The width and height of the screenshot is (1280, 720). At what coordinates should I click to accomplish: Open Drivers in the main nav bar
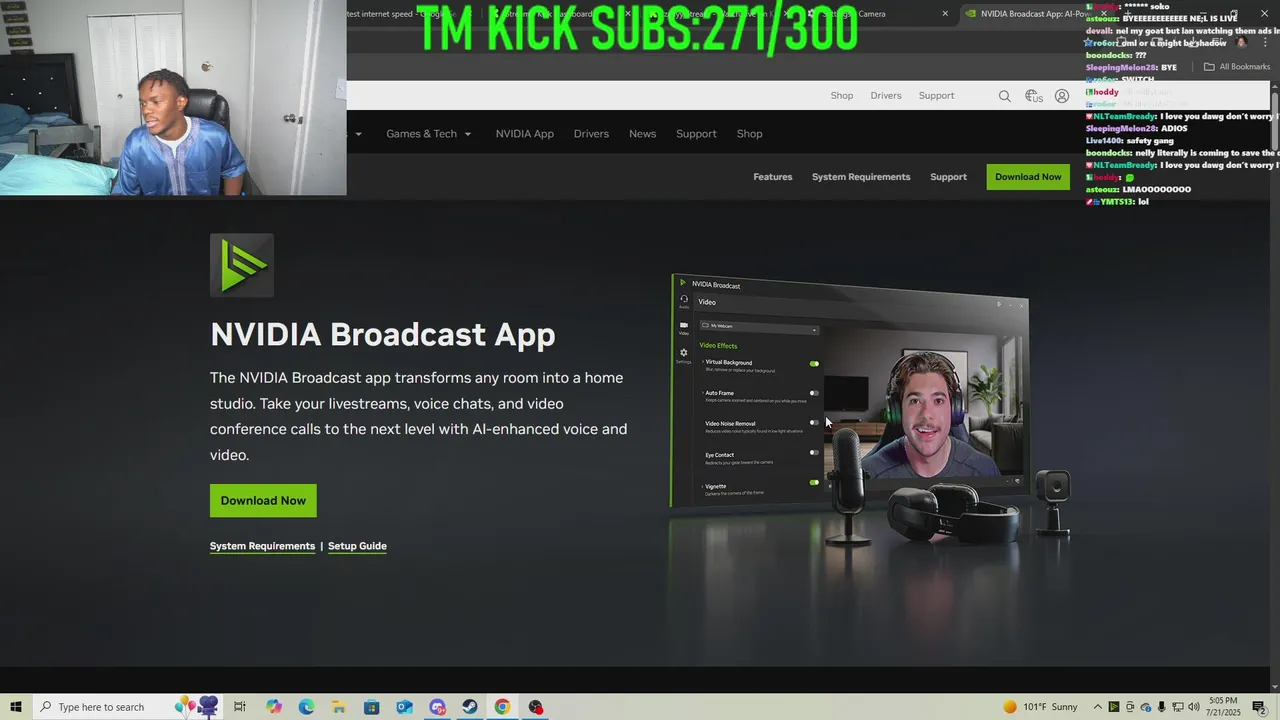point(591,134)
